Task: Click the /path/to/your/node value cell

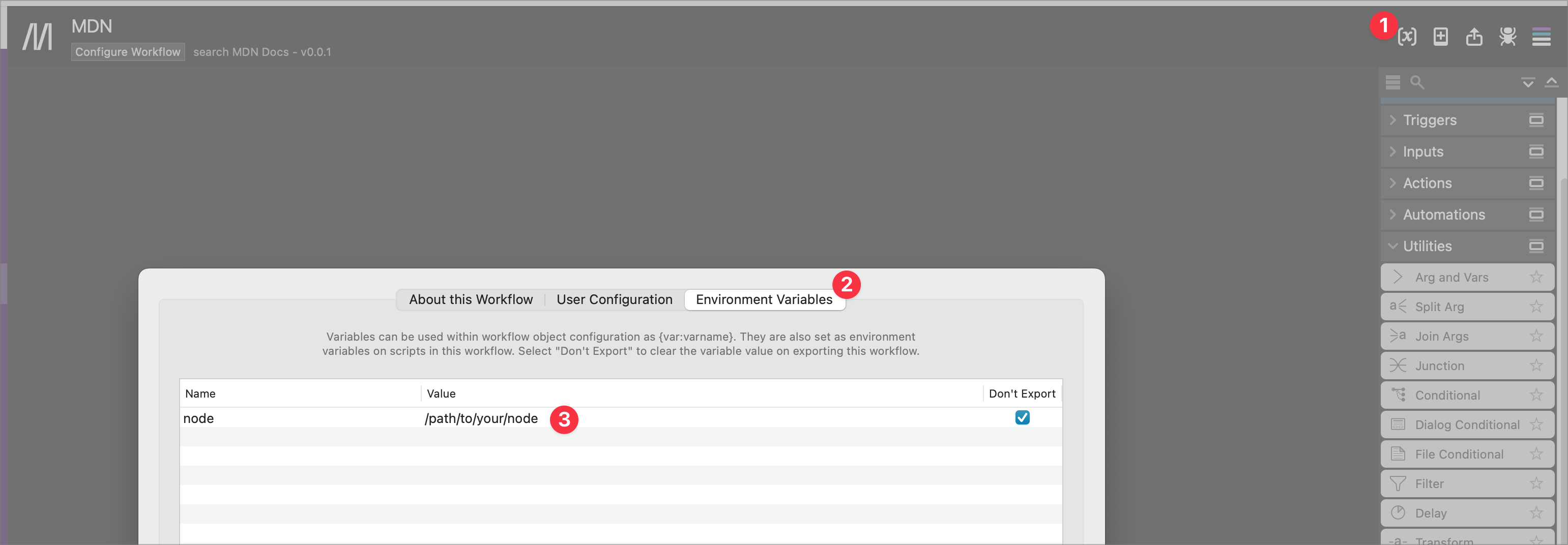Action: click(702, 418)
